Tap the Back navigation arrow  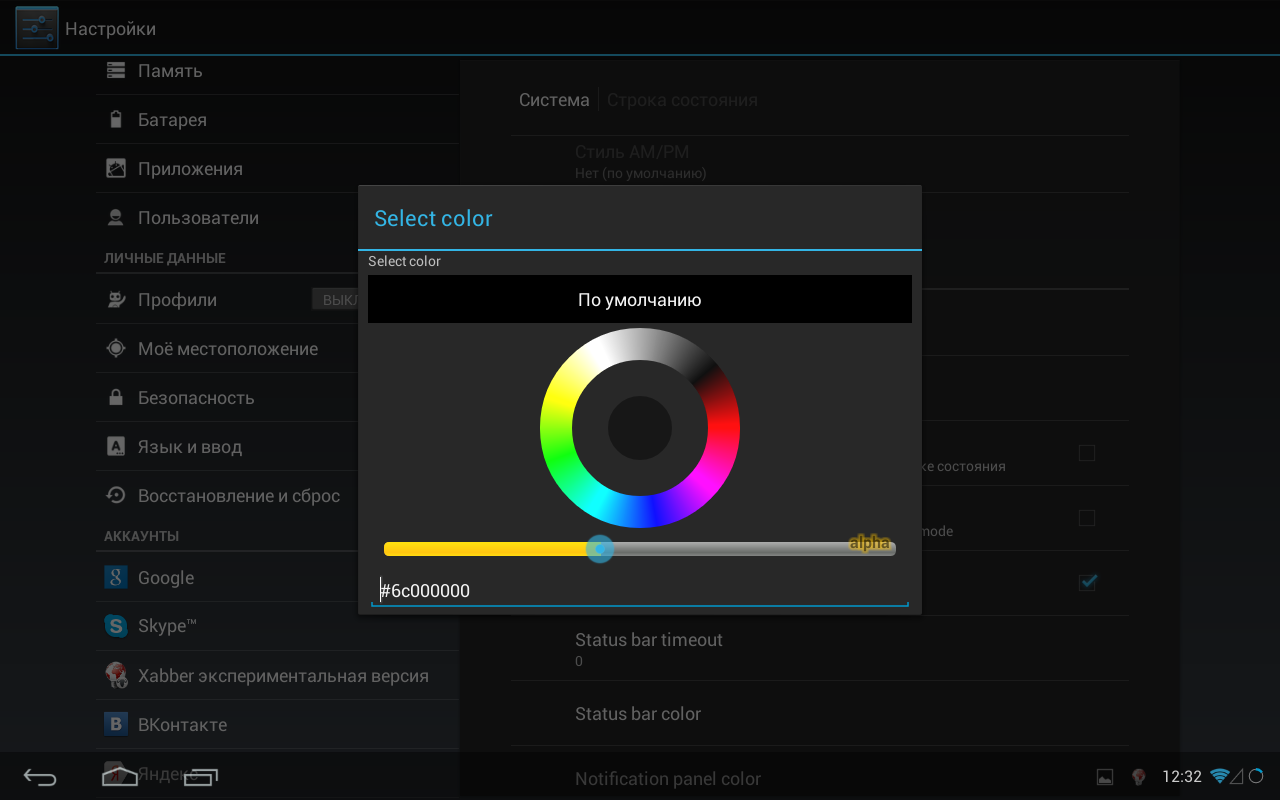[41, 777]
